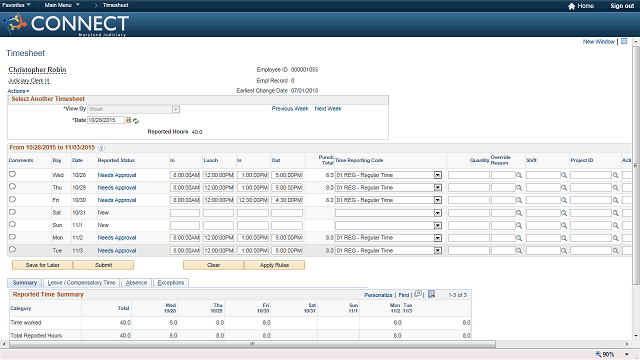Switch to the Exceptions tab

[171, 282]
